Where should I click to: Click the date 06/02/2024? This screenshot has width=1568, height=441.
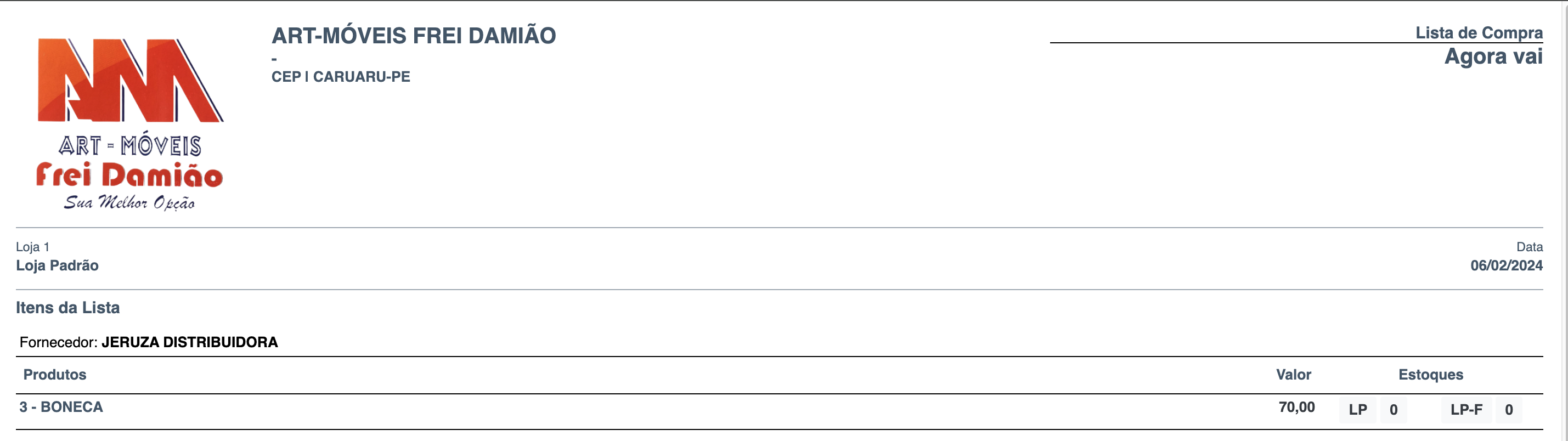coord(1506,266)
